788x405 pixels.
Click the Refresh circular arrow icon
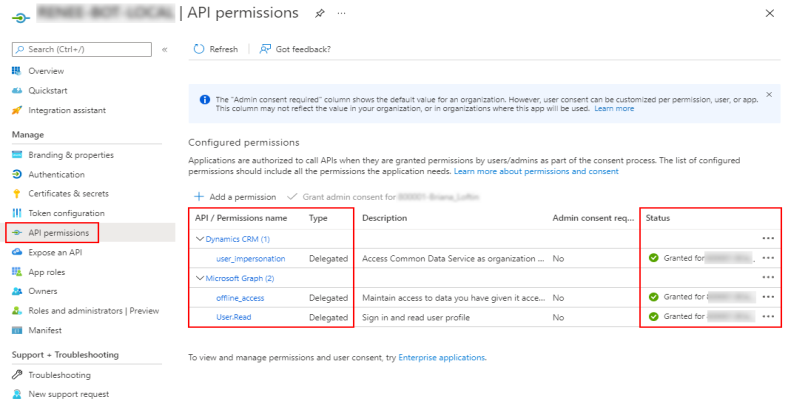coord(199,49)
